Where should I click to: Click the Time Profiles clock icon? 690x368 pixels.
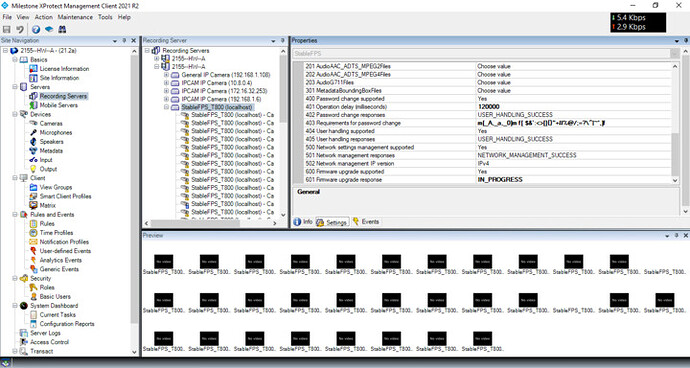click(33, 233)
